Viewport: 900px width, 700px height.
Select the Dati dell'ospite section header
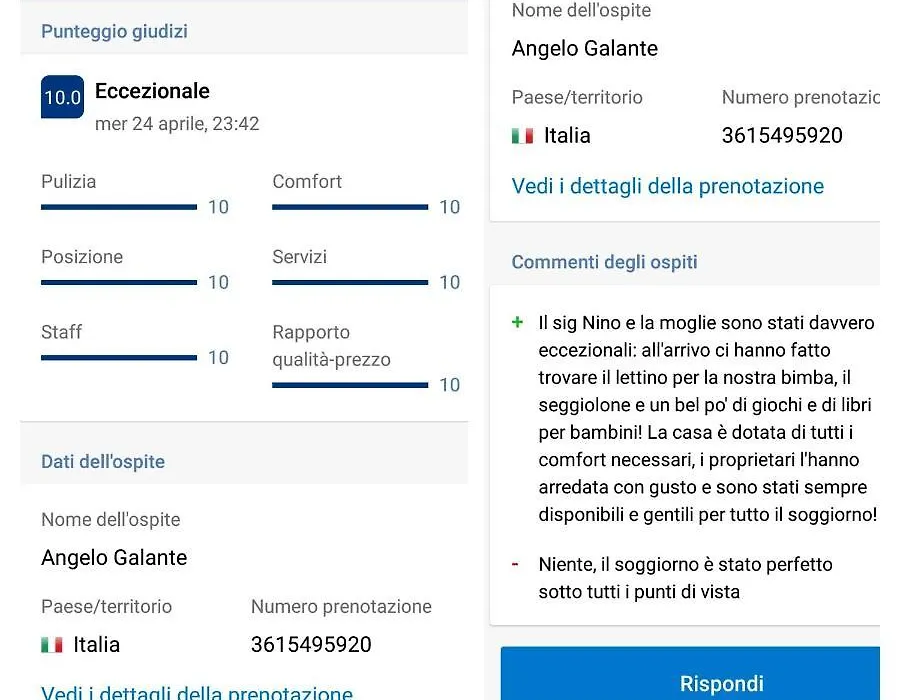(103, 462)
